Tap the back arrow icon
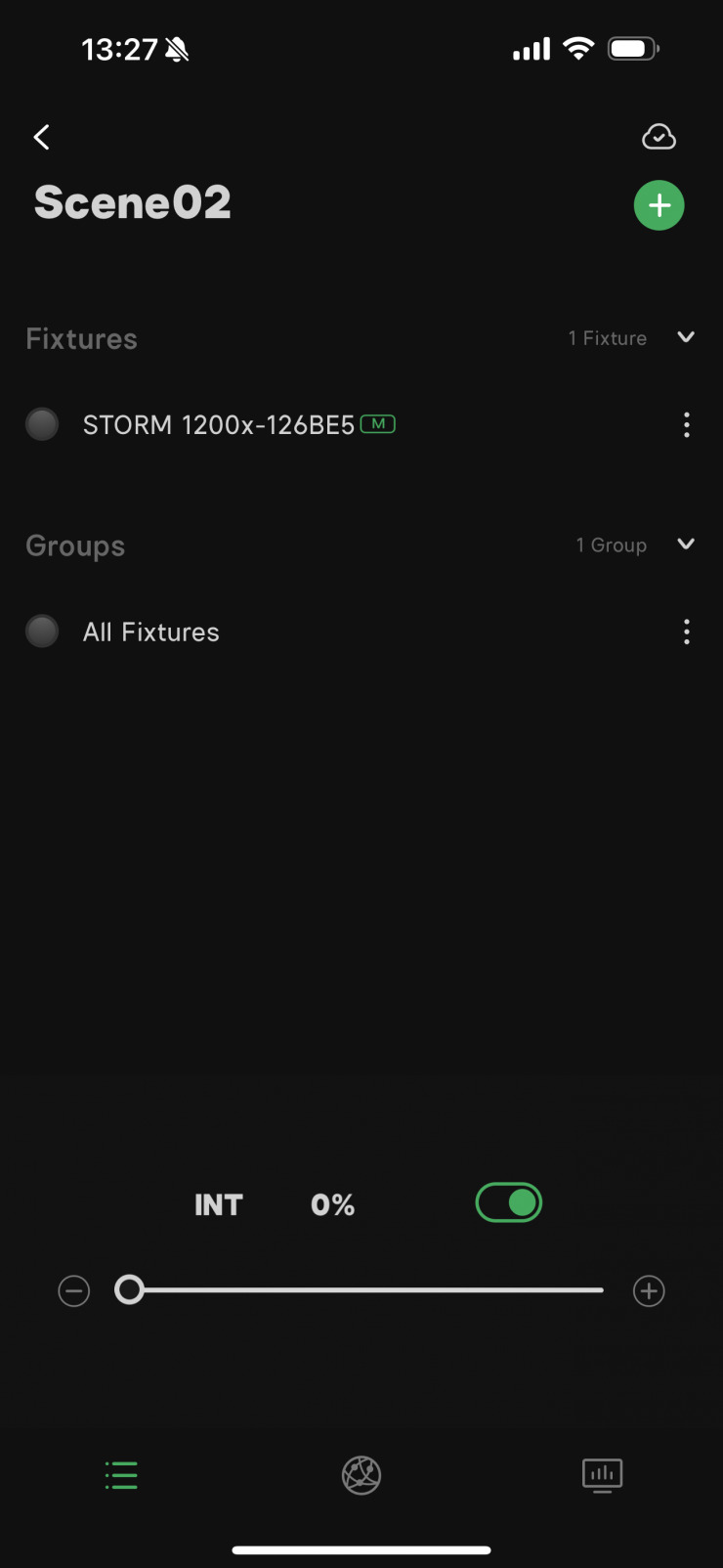The width and height of the screenshot is (723, 1568). click(x=41, y=138)
